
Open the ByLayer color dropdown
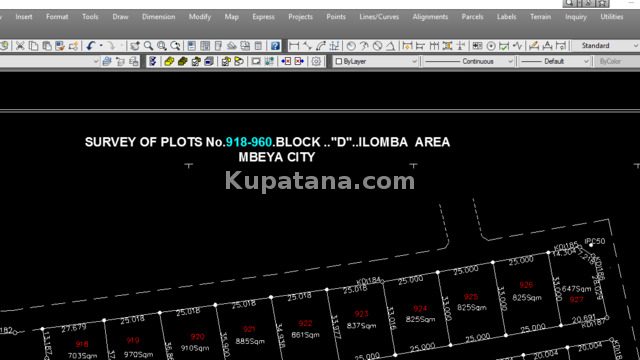[376, 61]
